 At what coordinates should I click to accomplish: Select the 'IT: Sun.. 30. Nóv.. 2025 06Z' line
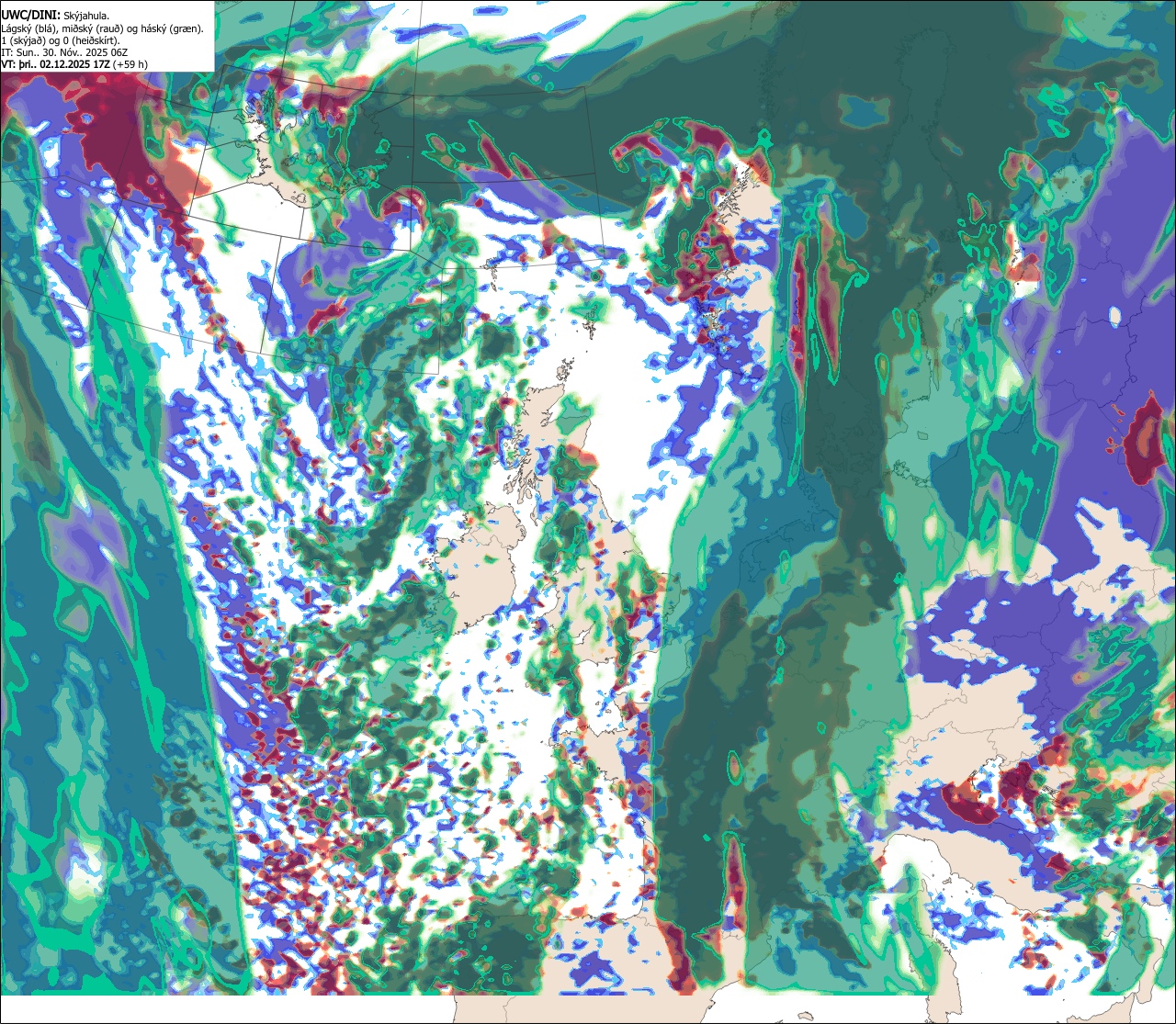coord(64,52)
